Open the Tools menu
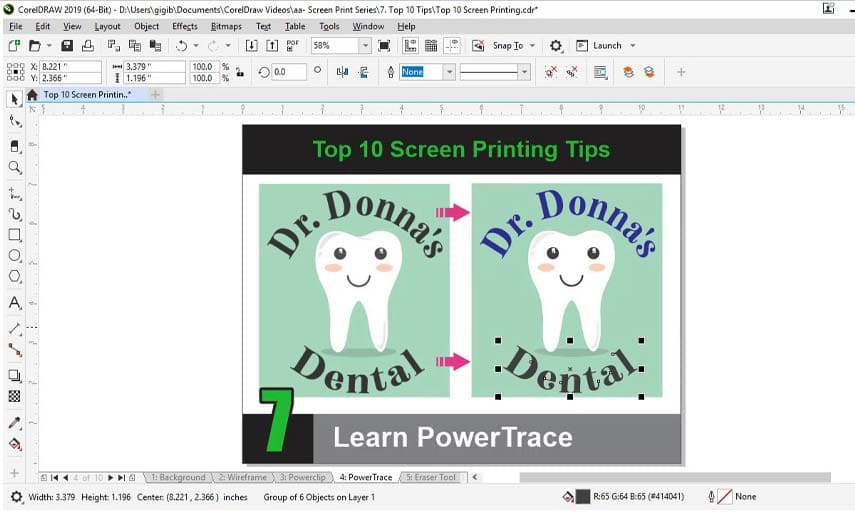Viewport: 855px width, 513px height. 329,26
